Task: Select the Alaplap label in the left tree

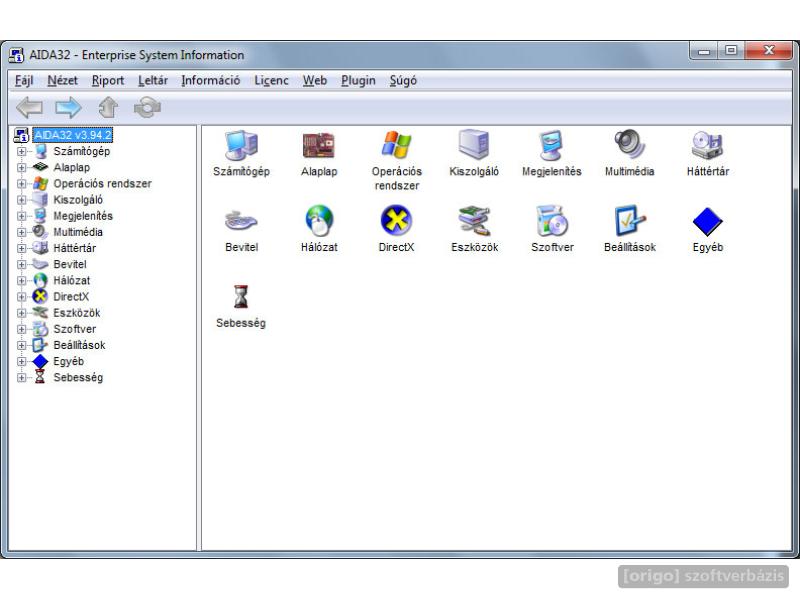Action: coord(71,167)
